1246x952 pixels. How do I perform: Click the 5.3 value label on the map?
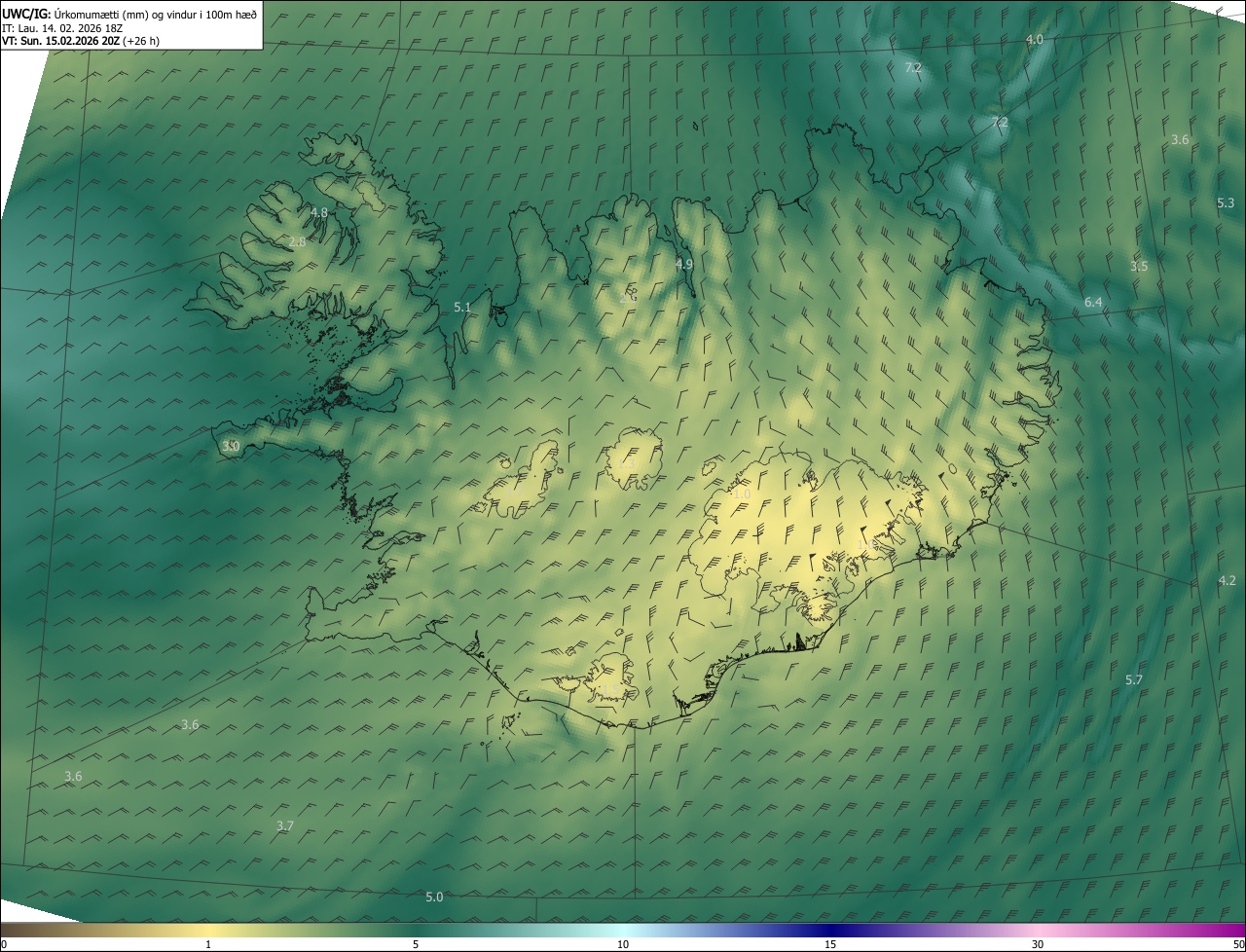click(1226, 203)
